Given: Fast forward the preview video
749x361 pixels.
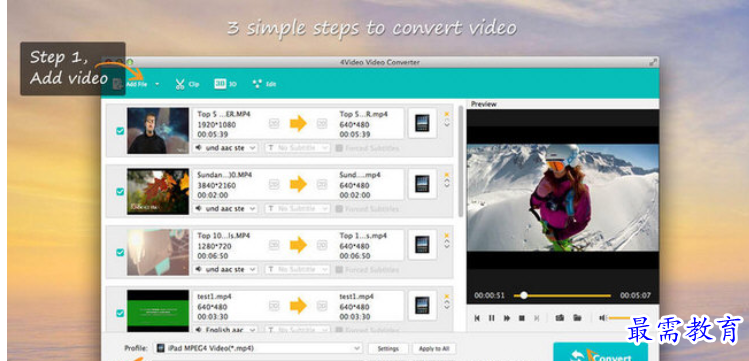Looking at the screenshot, I should [506, 318].
